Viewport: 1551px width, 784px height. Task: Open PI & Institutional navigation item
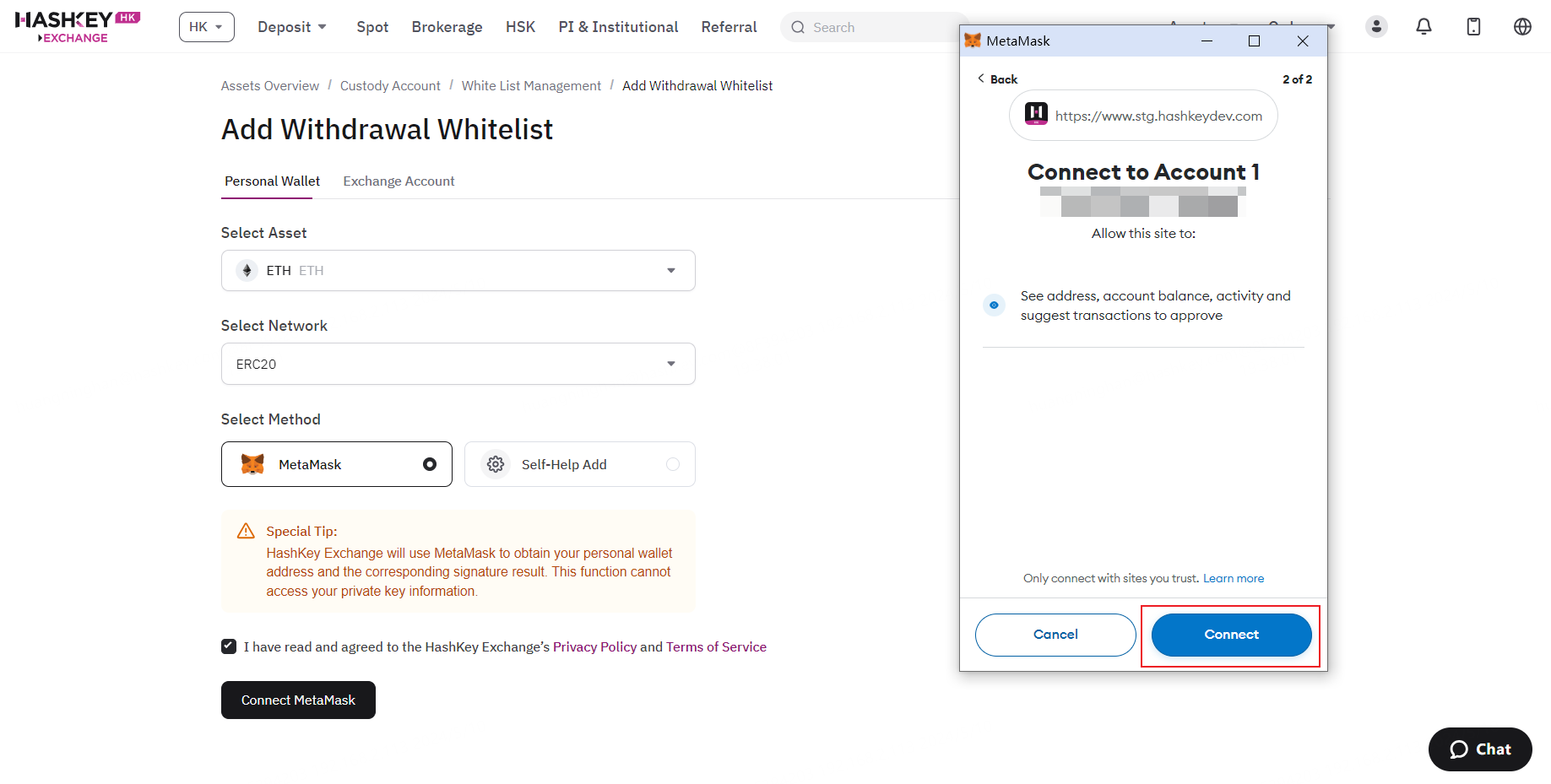coord(618,27)
